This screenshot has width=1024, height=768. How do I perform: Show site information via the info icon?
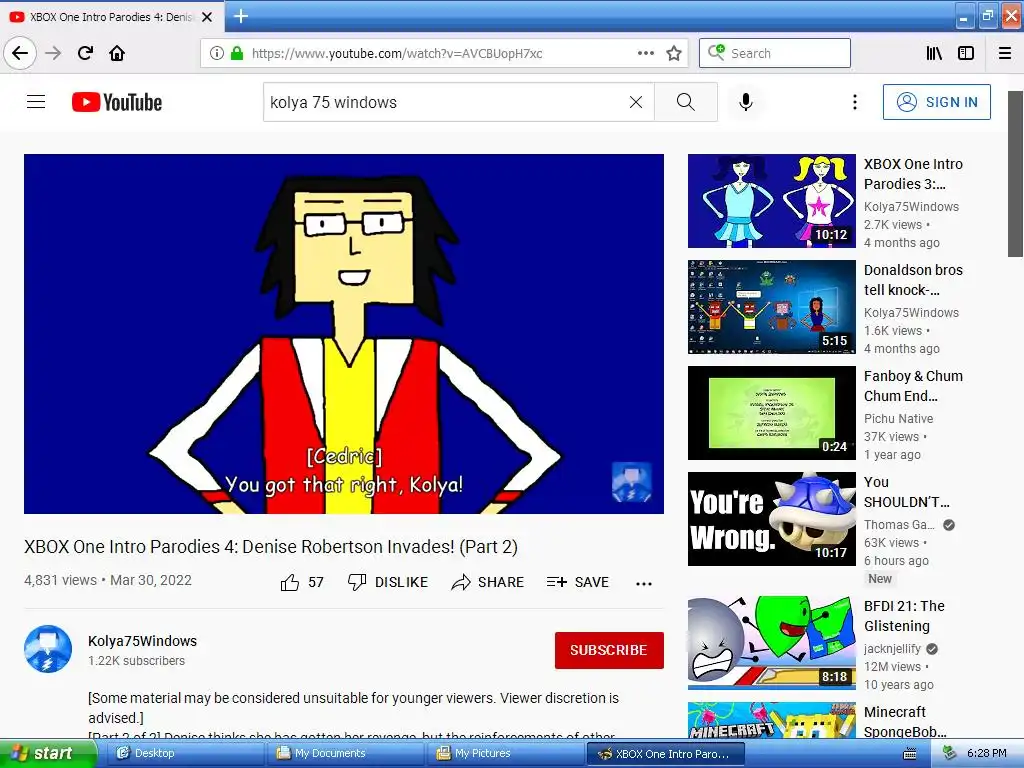217,53
